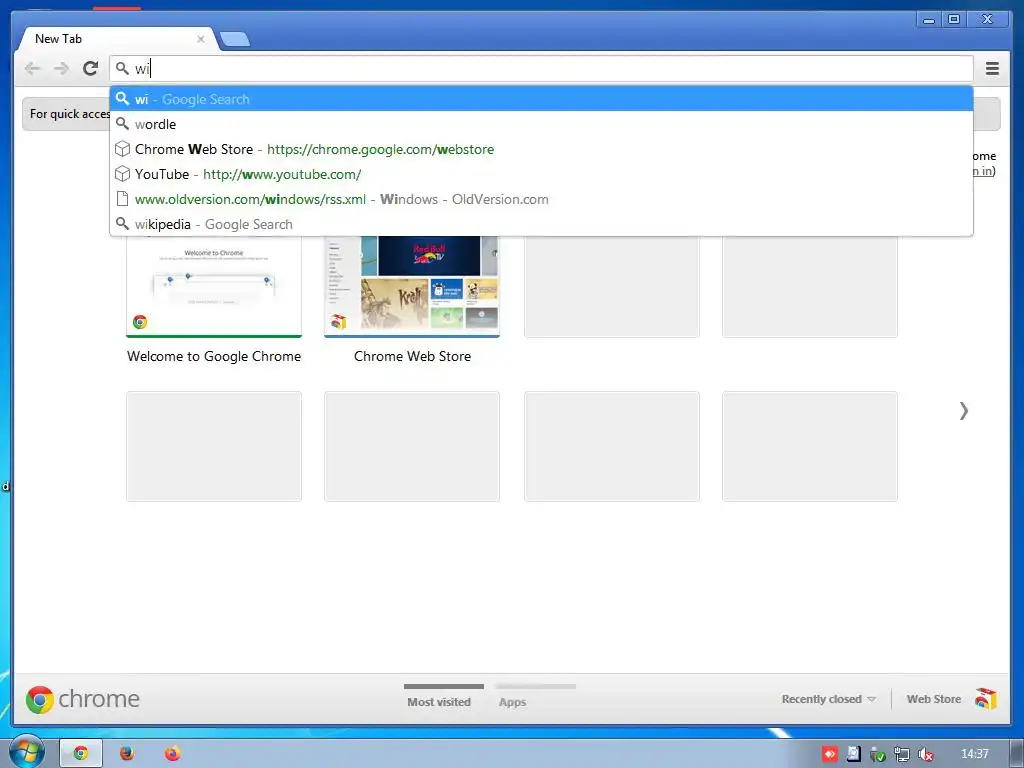Click the 'Welcome to Google Chrome' caption
This screenshot has height=768, width=1024.
point(214,357)
